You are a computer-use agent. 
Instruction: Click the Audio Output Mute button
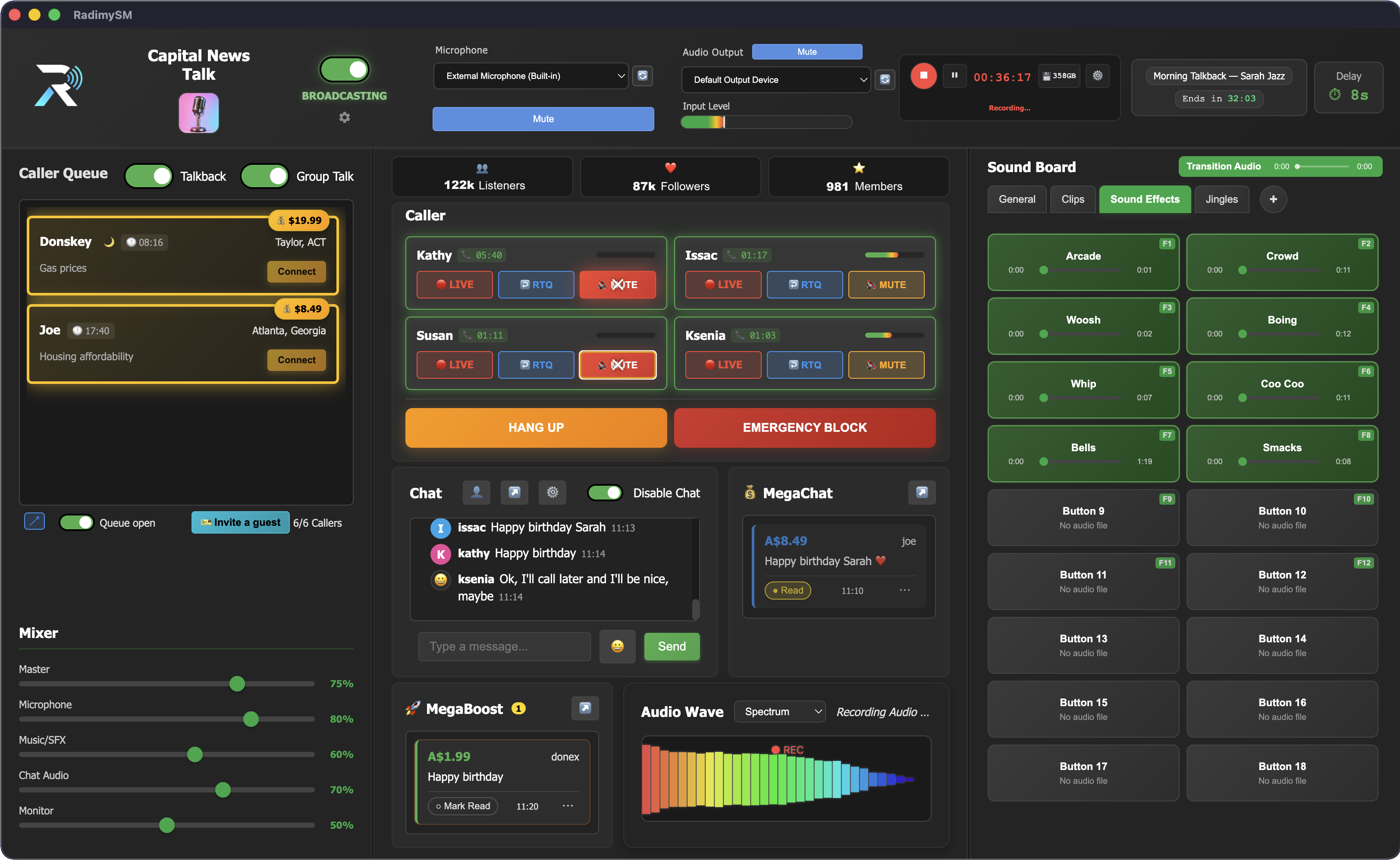[x=807, y=51]
